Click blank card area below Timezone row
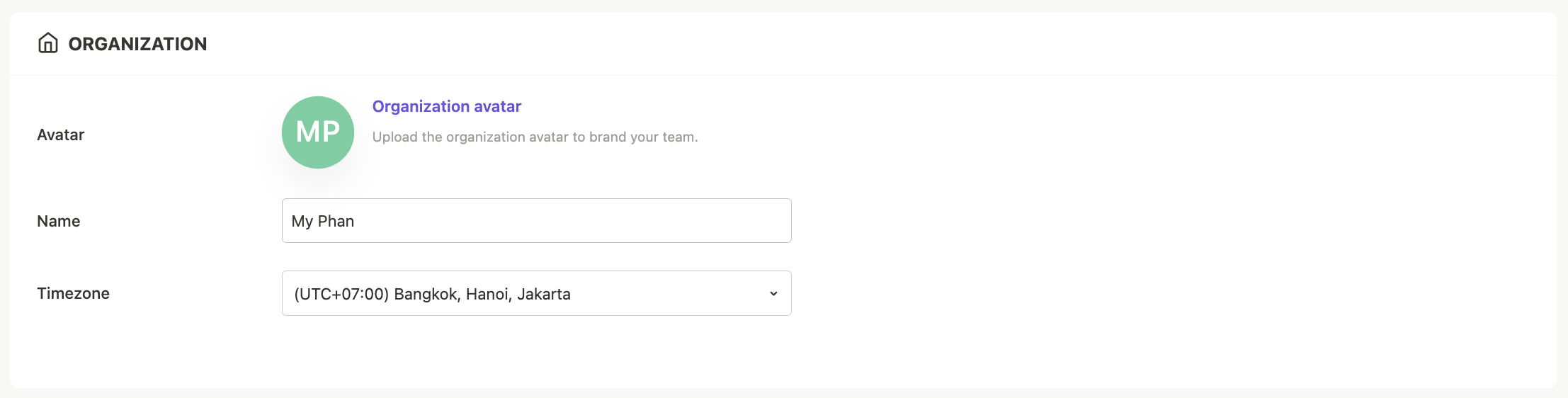The width and height of the screenshot is (1568, 398). click(x=536, y=352)
